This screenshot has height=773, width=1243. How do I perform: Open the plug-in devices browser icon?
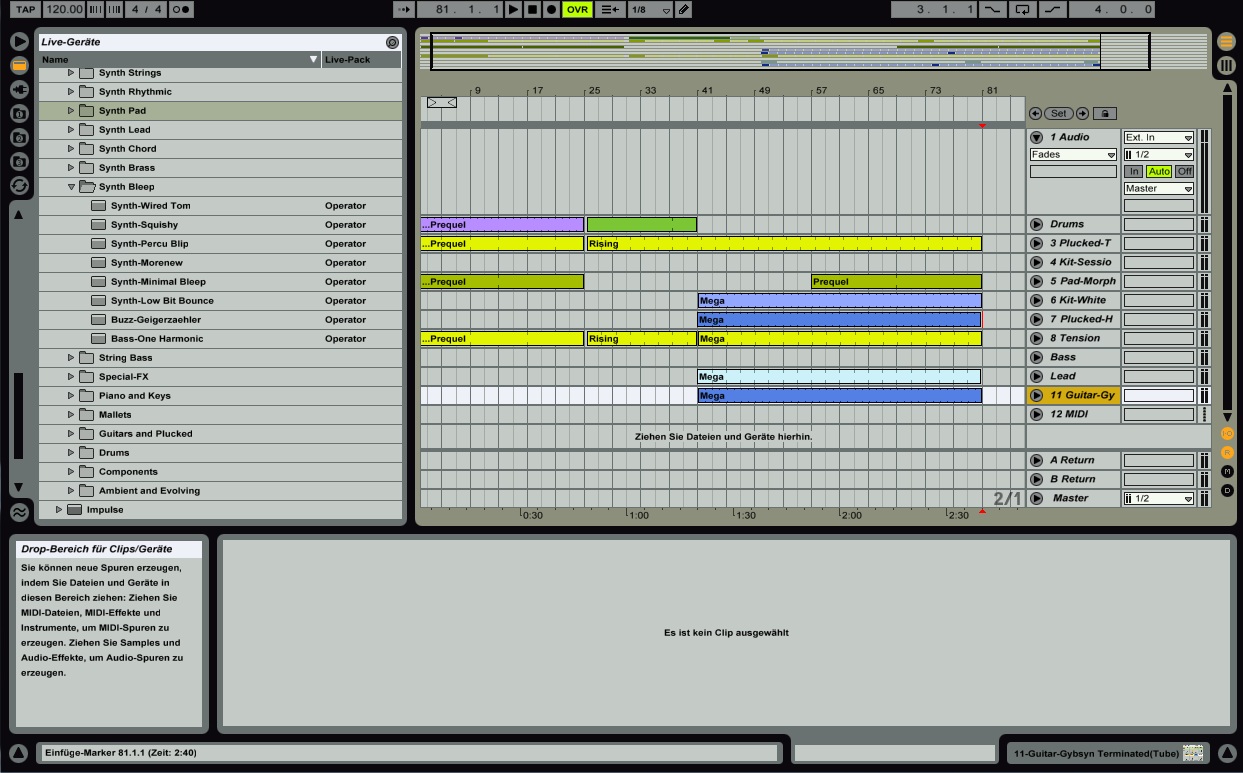click(19, 89)
